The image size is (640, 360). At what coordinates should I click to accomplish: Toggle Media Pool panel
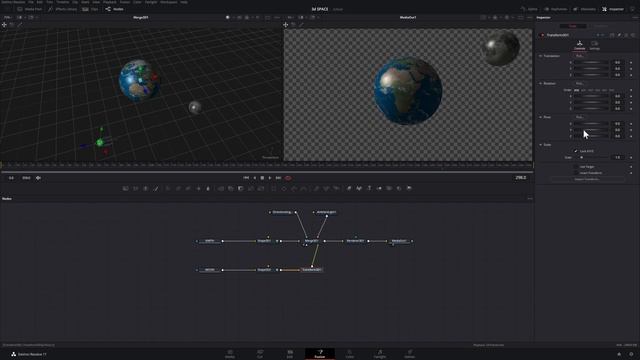[30, 9]
